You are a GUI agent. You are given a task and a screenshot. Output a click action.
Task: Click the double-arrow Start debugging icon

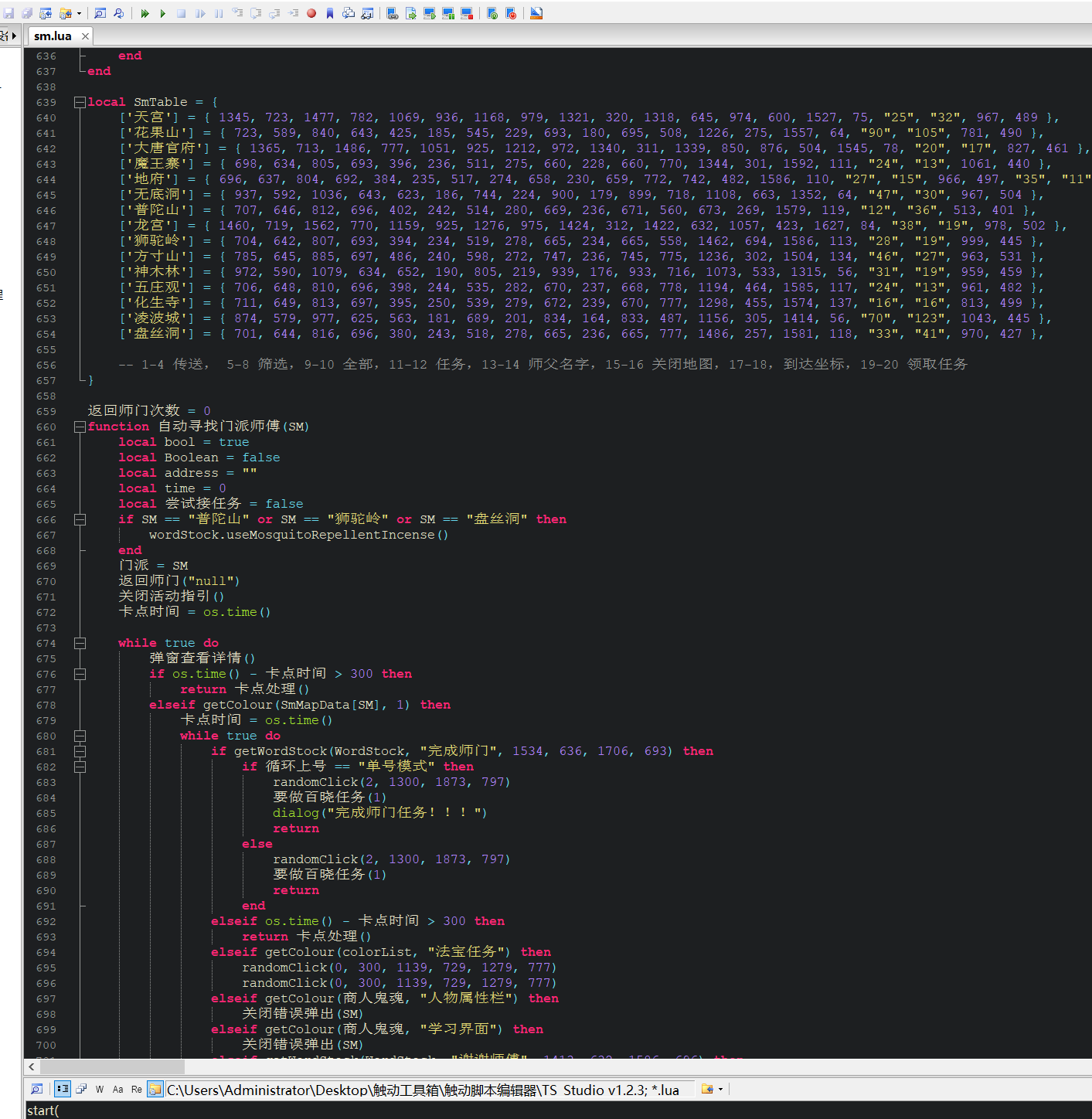(x=145, y=13)
